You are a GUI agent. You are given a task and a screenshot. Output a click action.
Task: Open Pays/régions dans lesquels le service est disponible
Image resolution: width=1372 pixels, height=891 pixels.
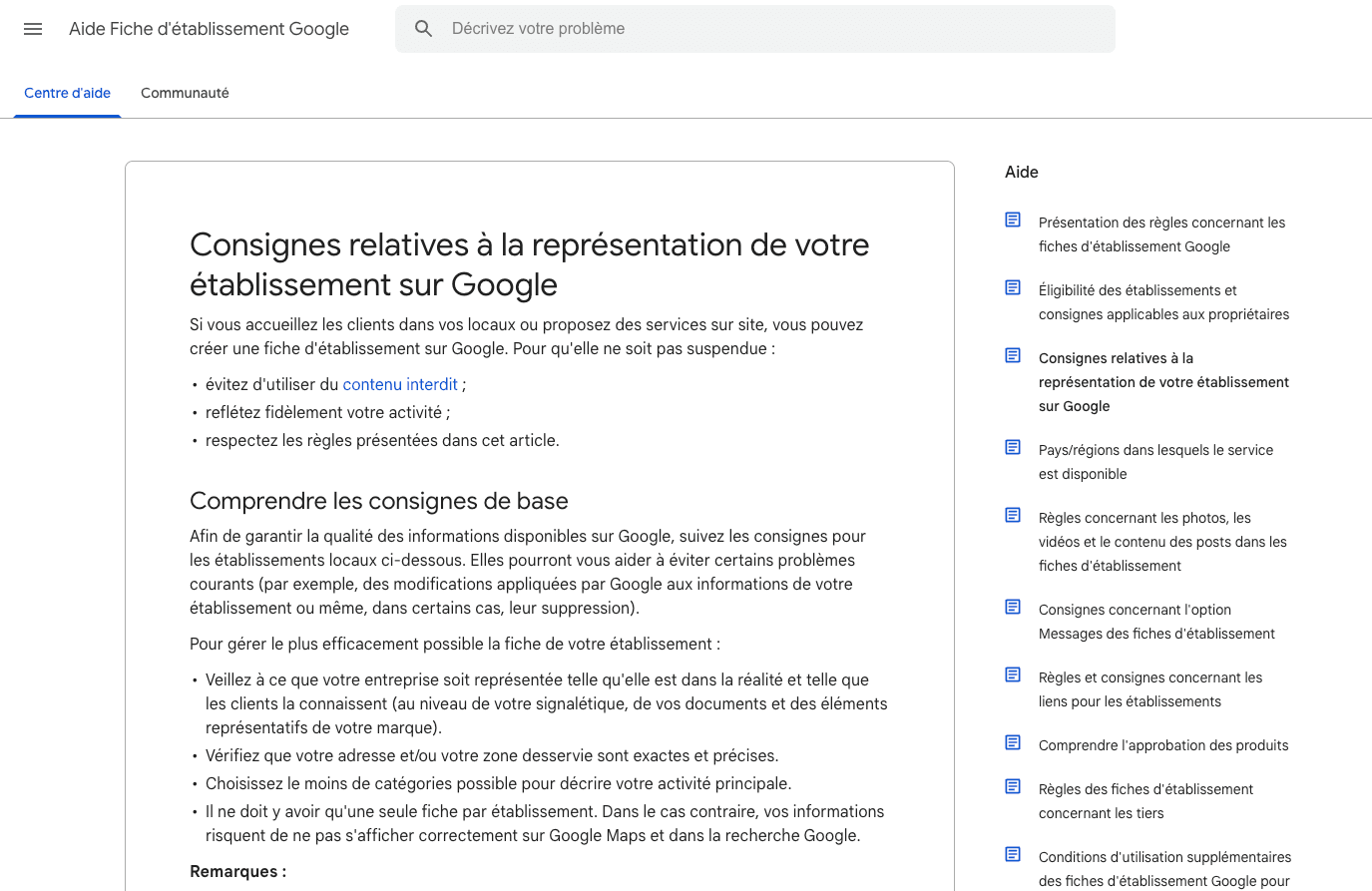tap(1155, 462)
